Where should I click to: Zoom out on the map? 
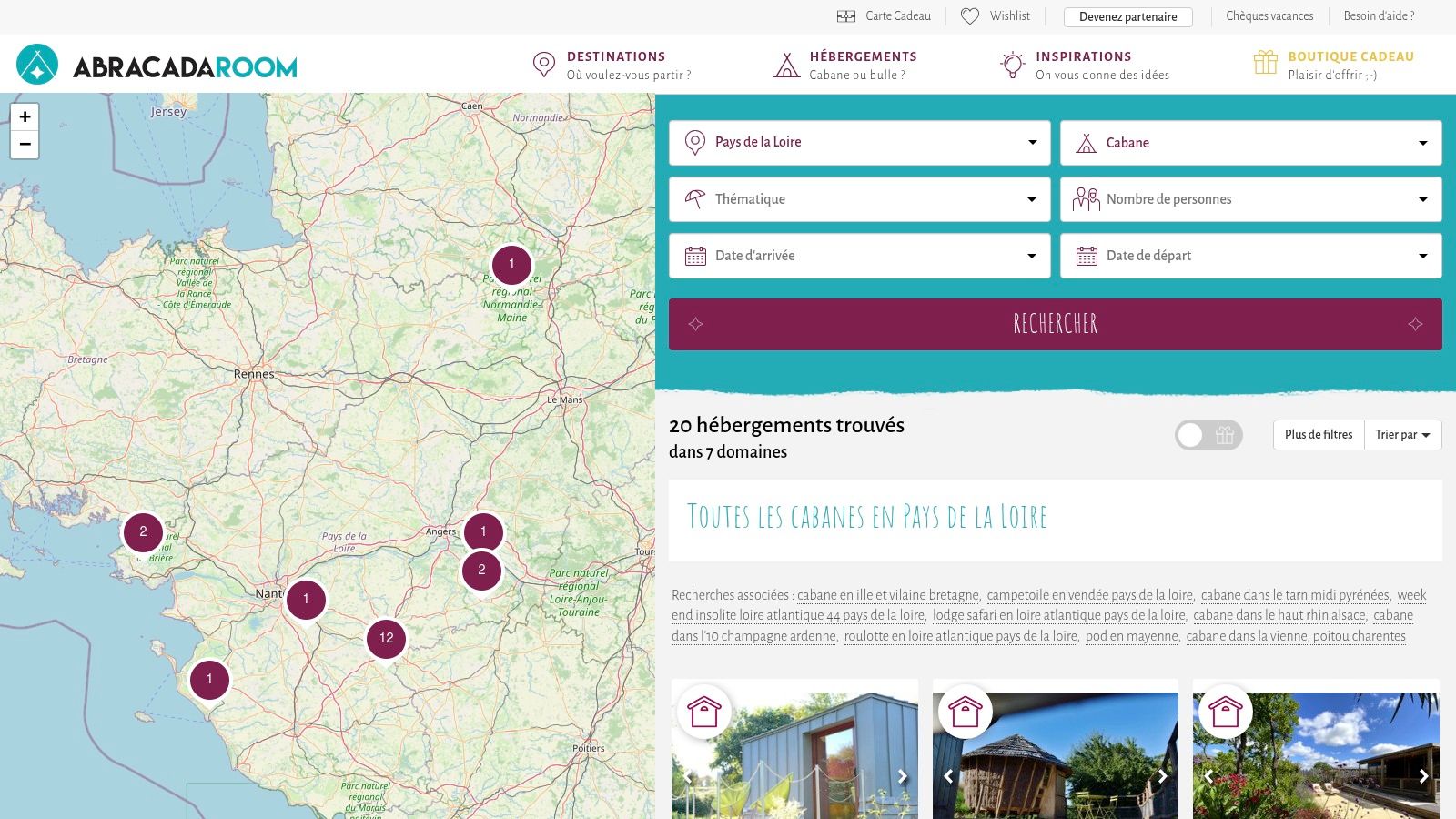pyautogui.click(x=25, y=144)
